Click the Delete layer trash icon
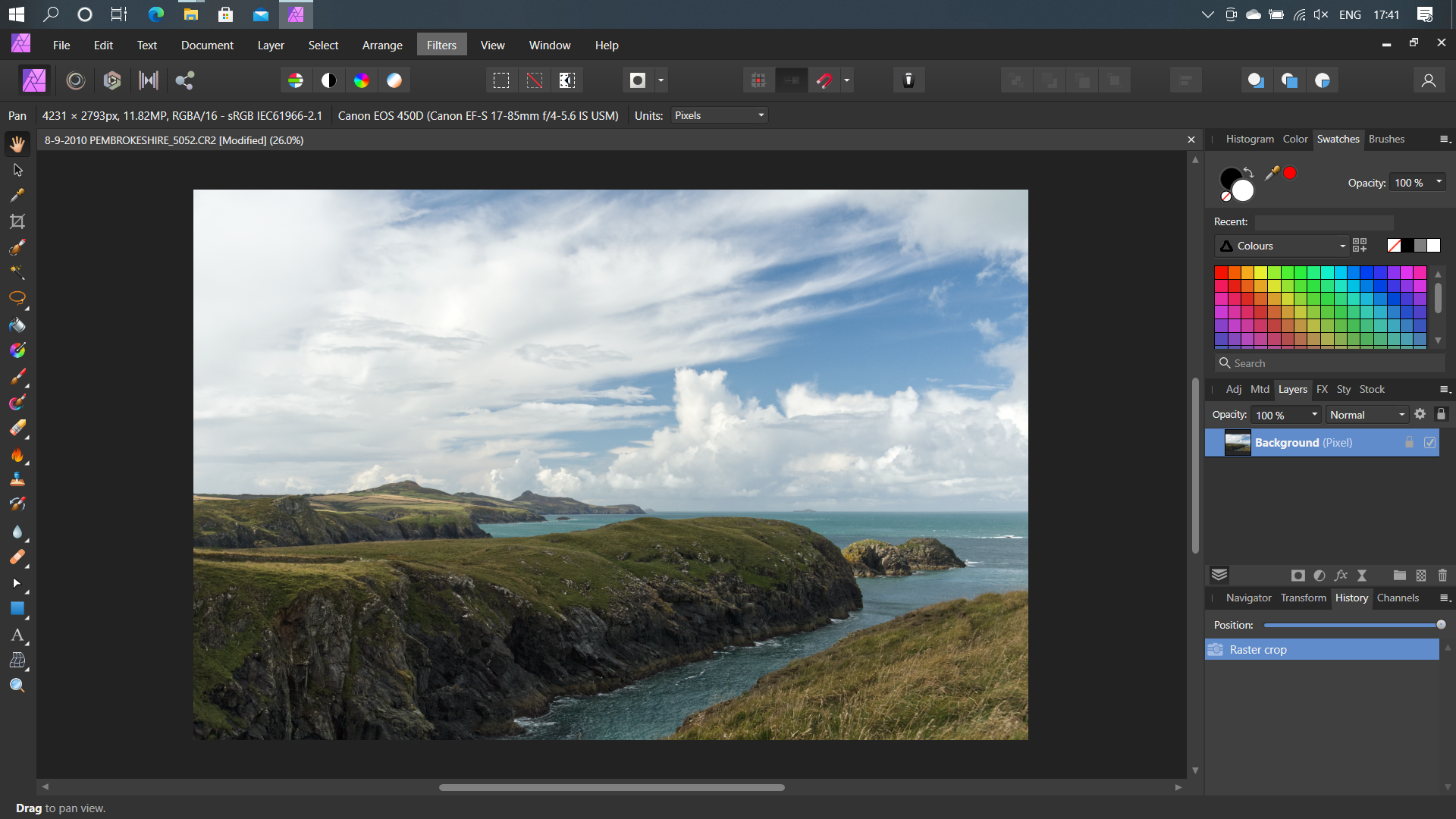This screenshot has height=819, width=1456. click(1442, 576)
